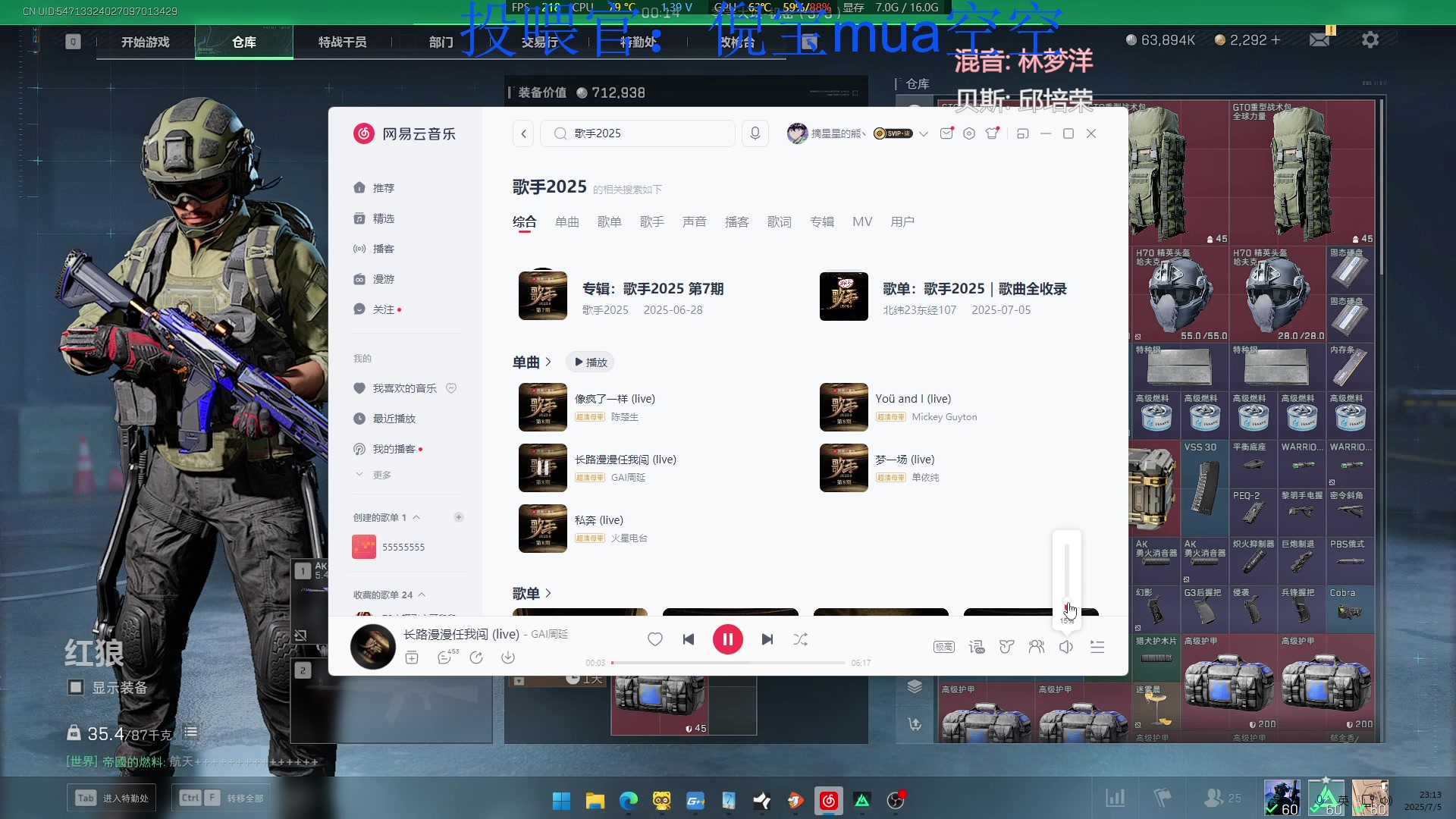Open the 开始游戏 tab in game

pos(146,42)
